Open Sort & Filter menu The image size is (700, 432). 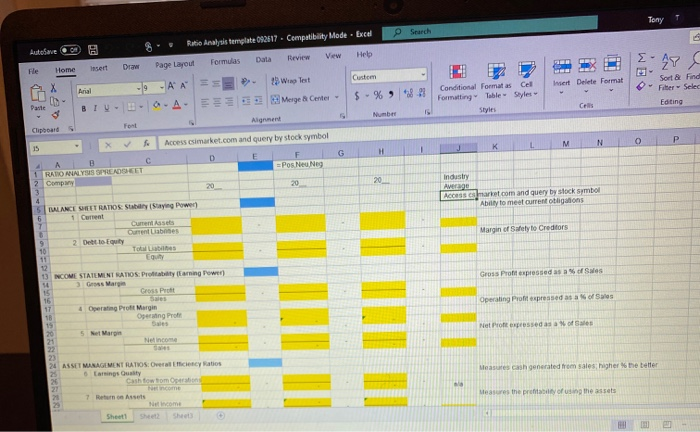click(670, 71)
